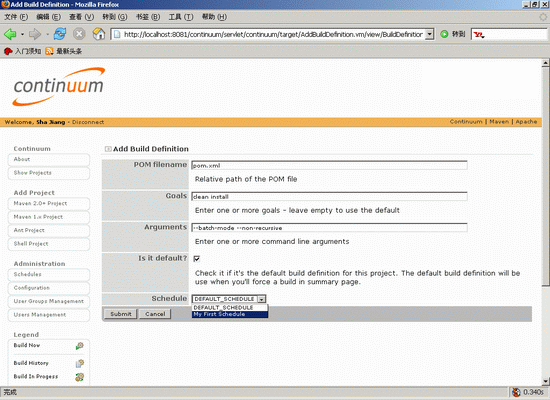The width and height of the screenshot is (550, 400).
Task: Open the Back button history dropdown
Action: pyautogui.click(x=22, y=34)
